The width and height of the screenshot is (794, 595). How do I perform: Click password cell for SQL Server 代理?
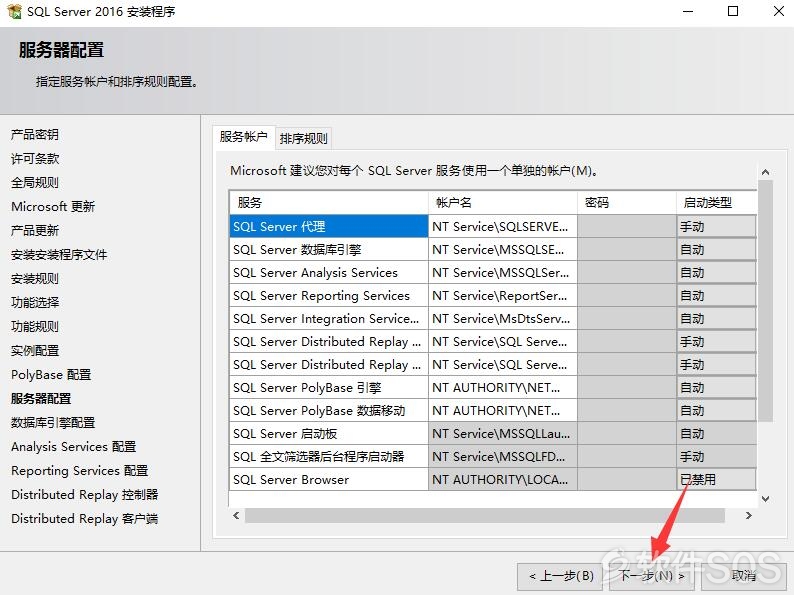coord(627,226)
